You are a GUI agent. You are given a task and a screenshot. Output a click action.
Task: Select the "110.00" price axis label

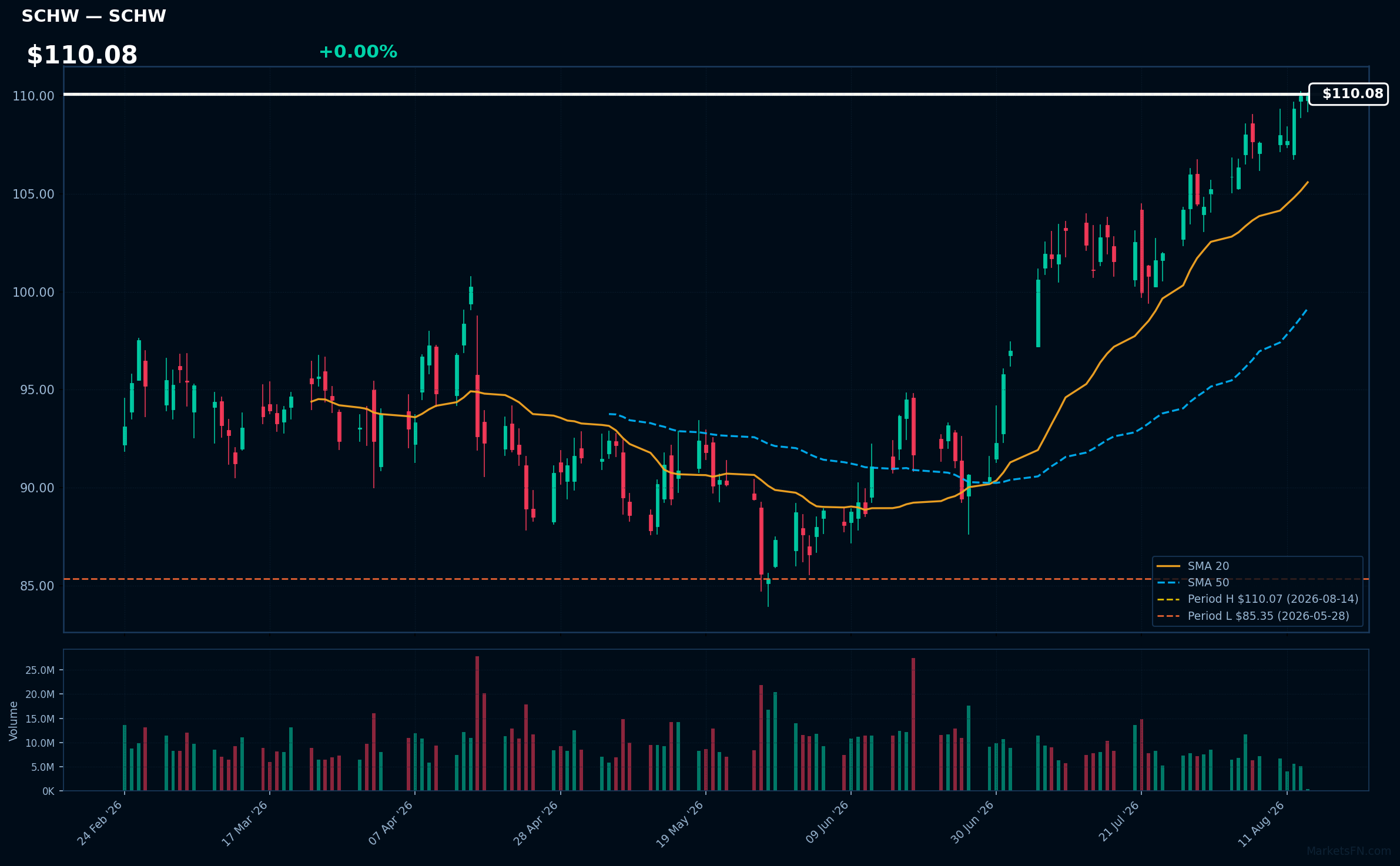point(34,96)
